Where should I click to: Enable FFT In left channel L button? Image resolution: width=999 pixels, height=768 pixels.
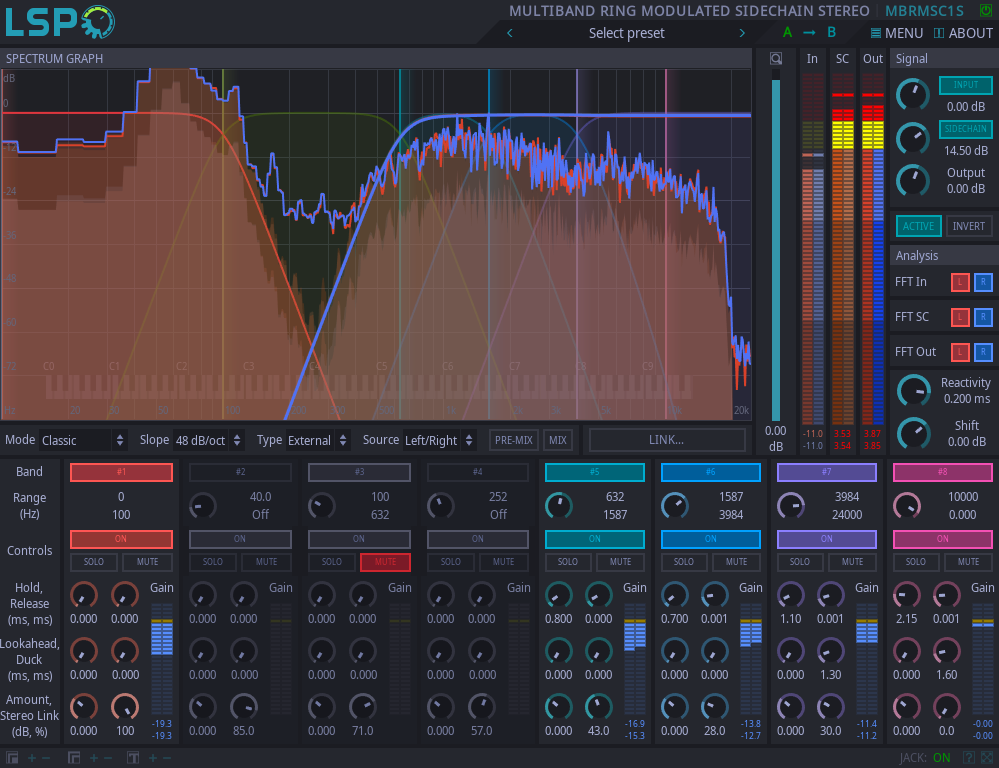(x=959, y=282)
